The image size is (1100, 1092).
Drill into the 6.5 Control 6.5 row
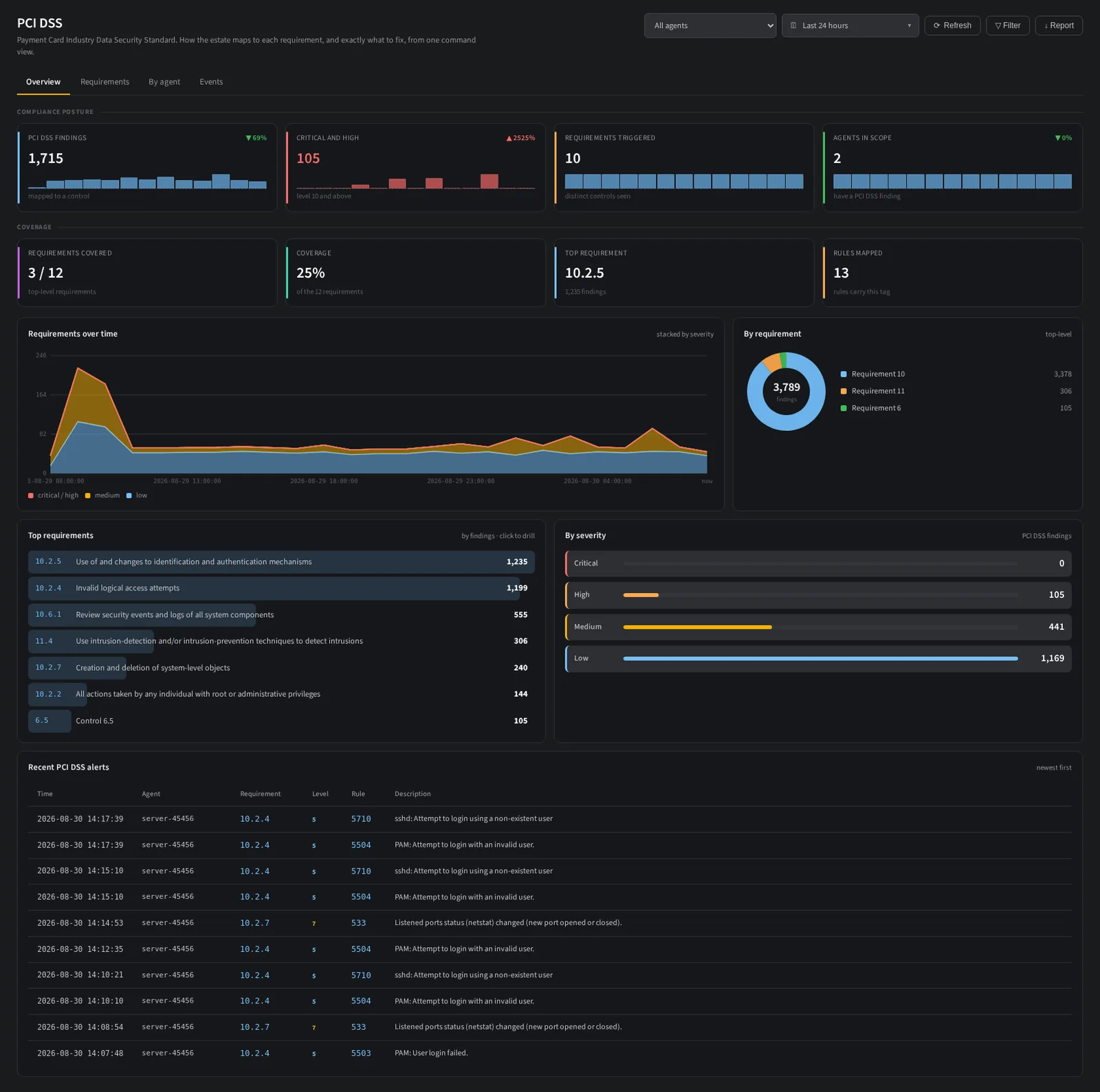coord(281,721)
